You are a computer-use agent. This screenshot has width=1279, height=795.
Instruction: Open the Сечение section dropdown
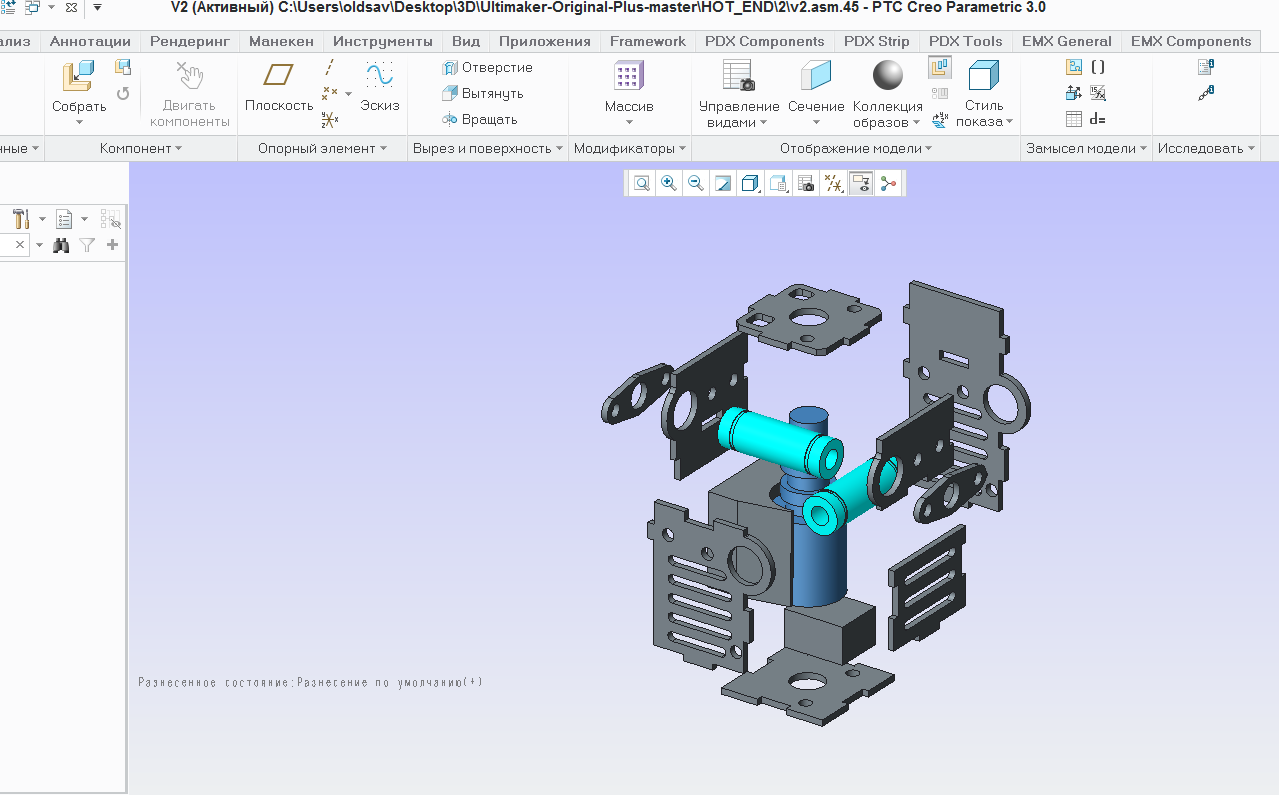816,123
